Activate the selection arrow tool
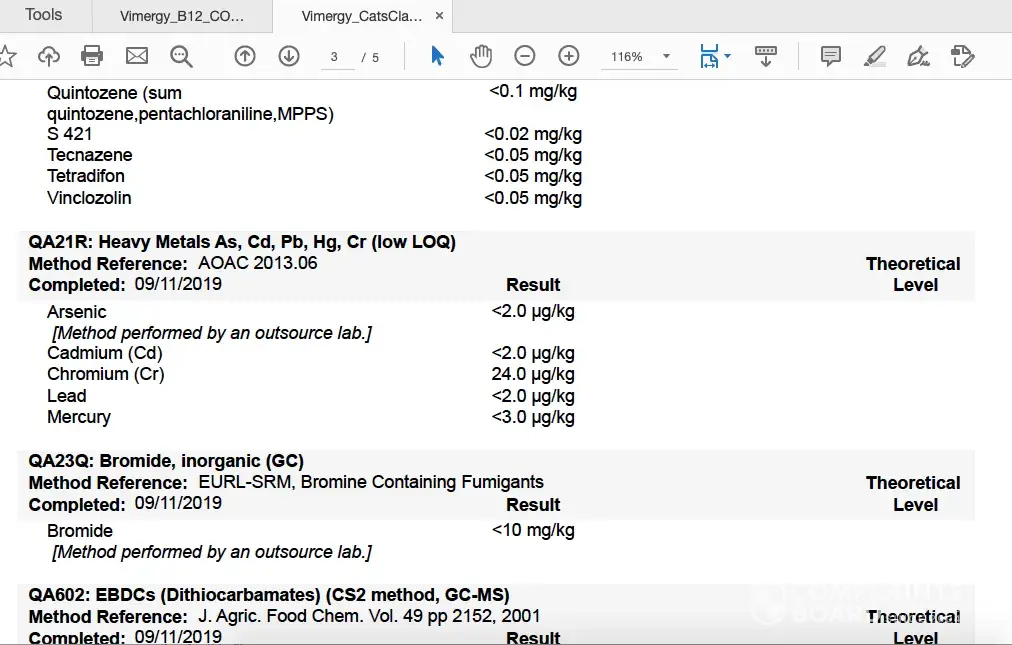Image resolution: width=1012 pixels, height=645 pixels. [x=437, y=56]
